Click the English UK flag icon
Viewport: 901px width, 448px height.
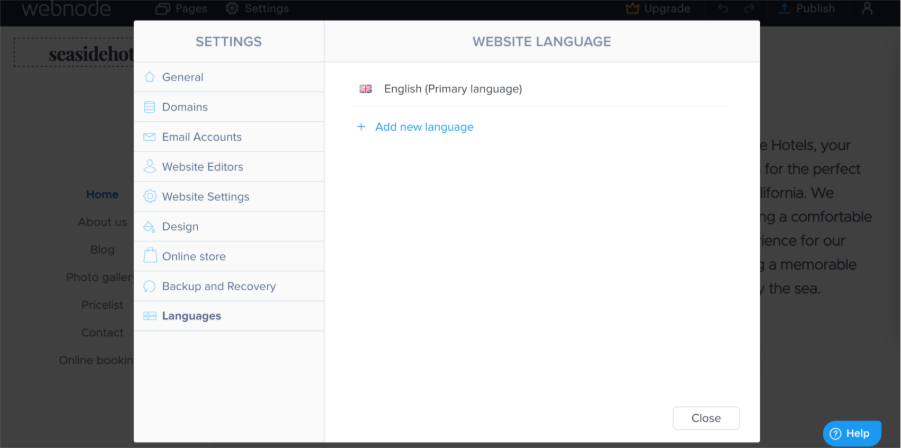coord(365,89)
